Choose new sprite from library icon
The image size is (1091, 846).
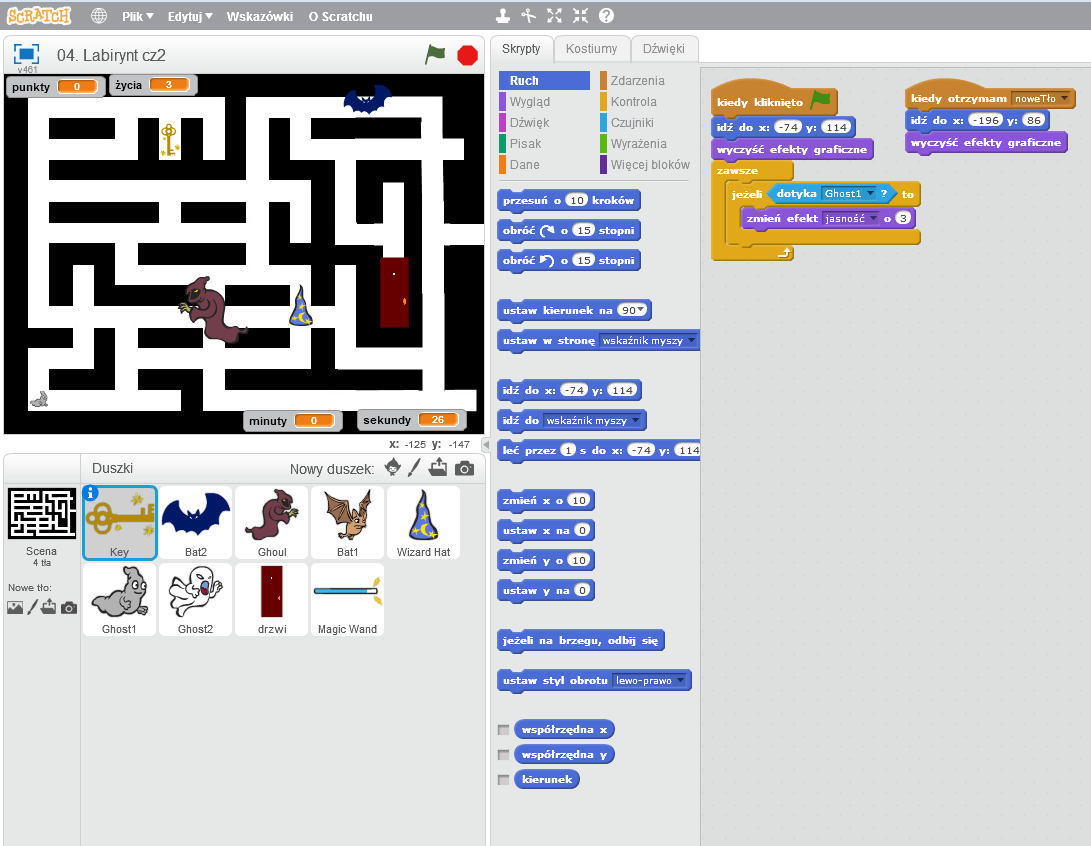(393, 468)
